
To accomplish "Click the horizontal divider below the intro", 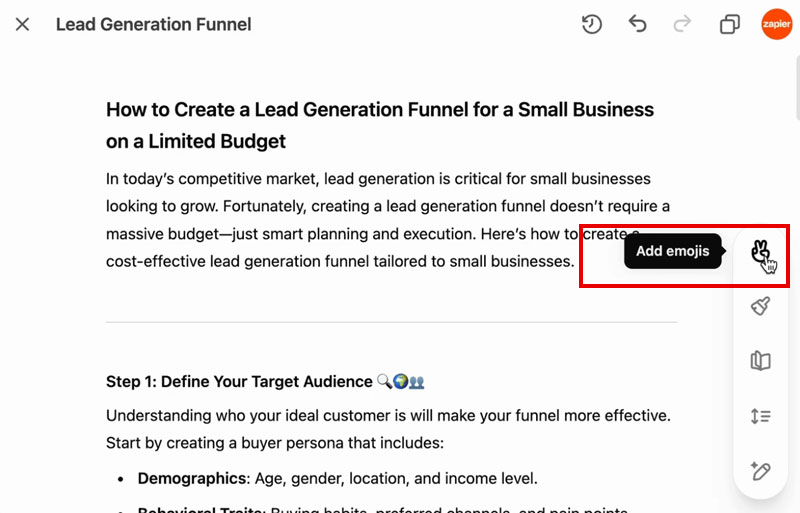I will 391,322.
